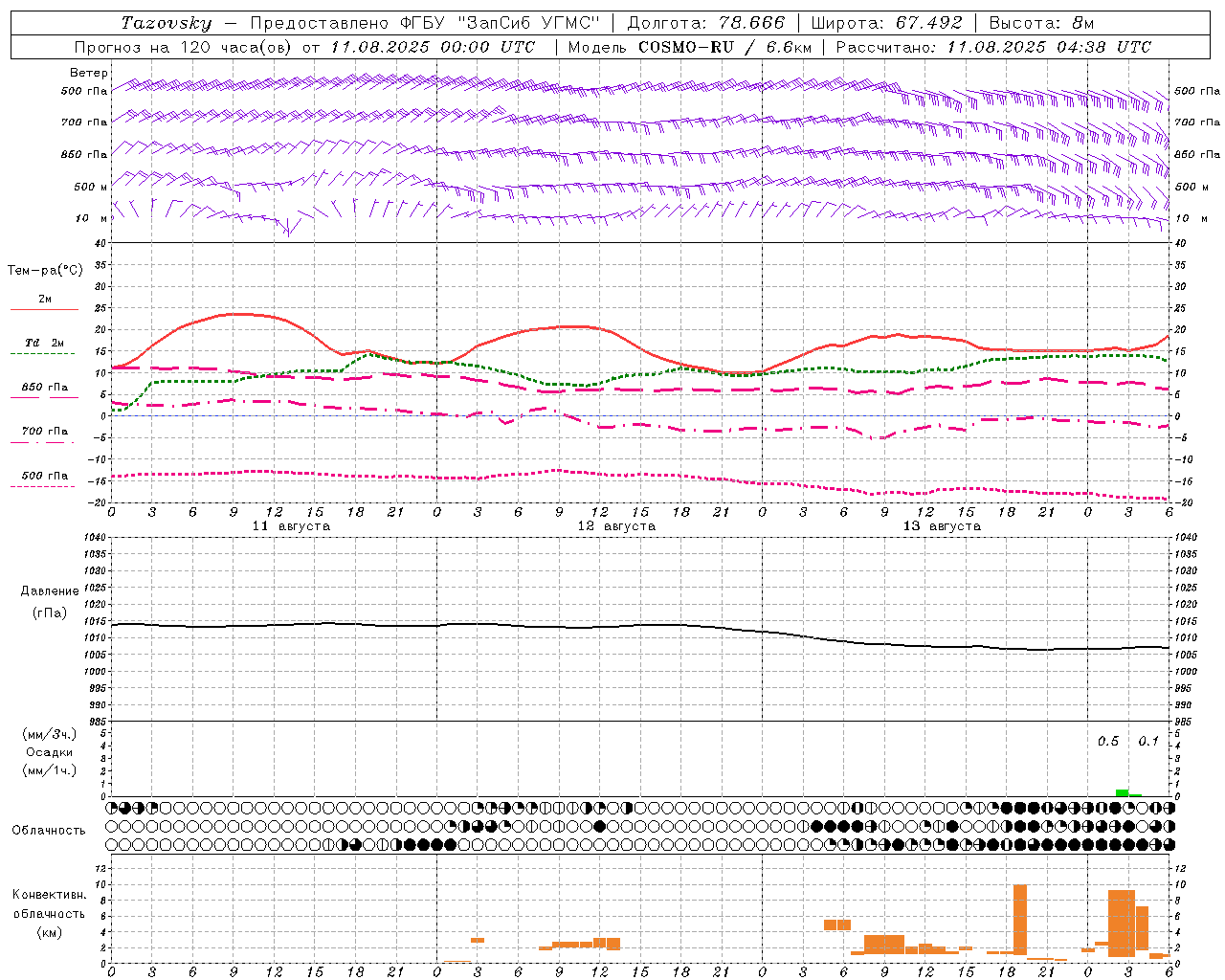Image resolution: width=1225 pixels, height=980 pixels.
Task: Select the model label "COSMO-RU / 6.6км"
Action: [725, 47]
